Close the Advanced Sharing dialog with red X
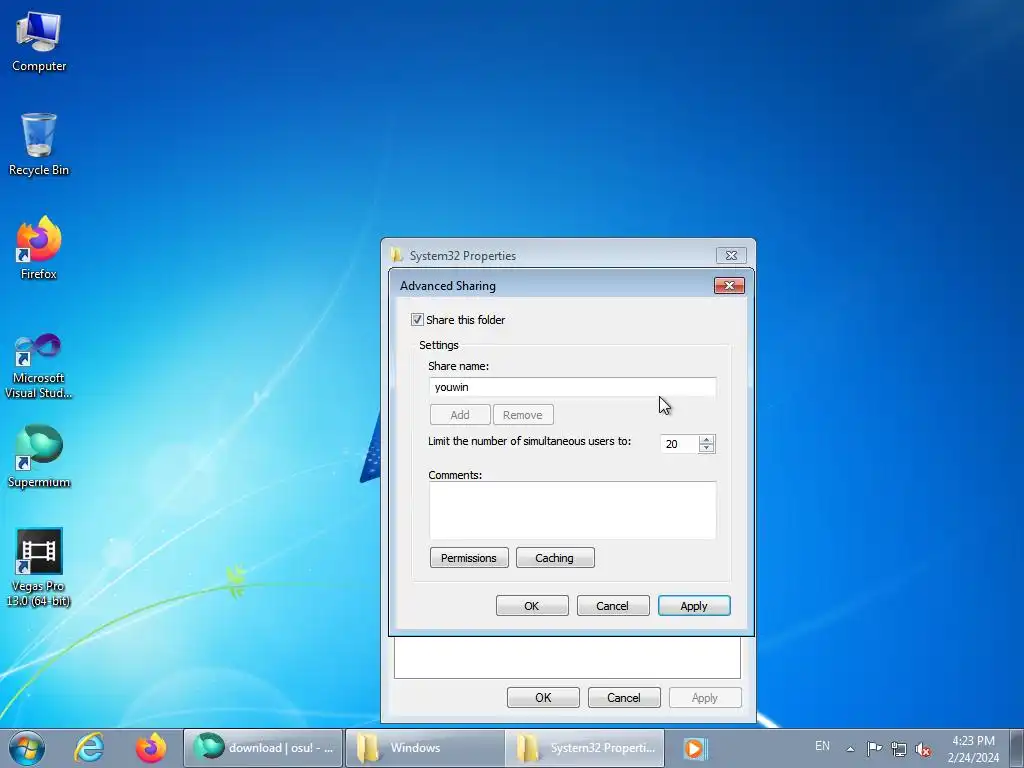The width and height of the screenshot is (1024, 768). (729, 285)
